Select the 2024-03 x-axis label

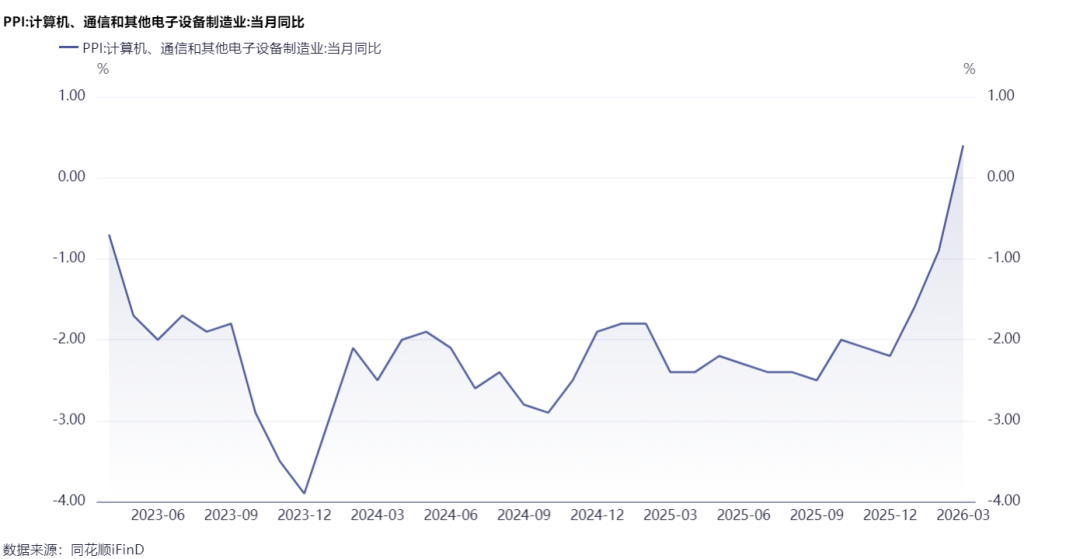pyautogui.click(x=377, y=515)
